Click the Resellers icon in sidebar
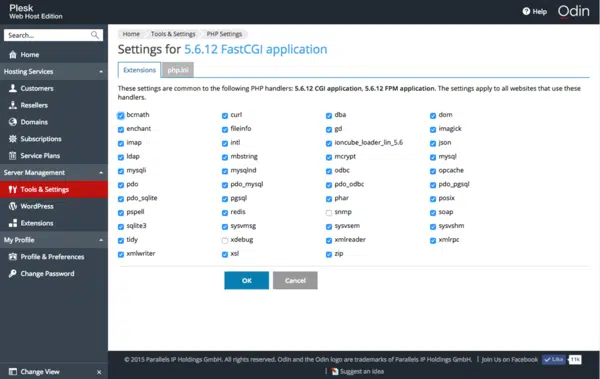600x379 pixels. tap(13, 105)
